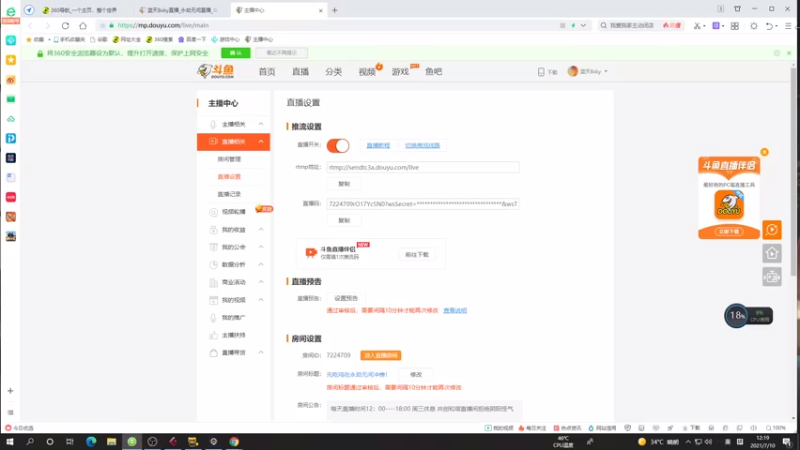Reload the page with refresh icon
The width and height of the screenshot is (800, 450).
(x=65, y=26)
